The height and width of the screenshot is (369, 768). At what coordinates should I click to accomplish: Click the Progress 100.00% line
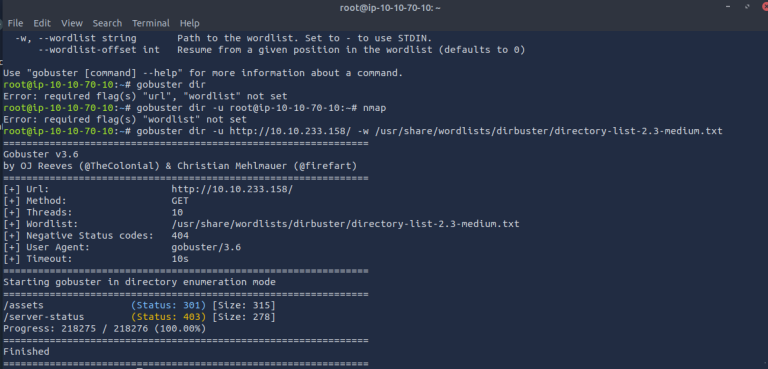pyautogui.click(x=104, y=328)
